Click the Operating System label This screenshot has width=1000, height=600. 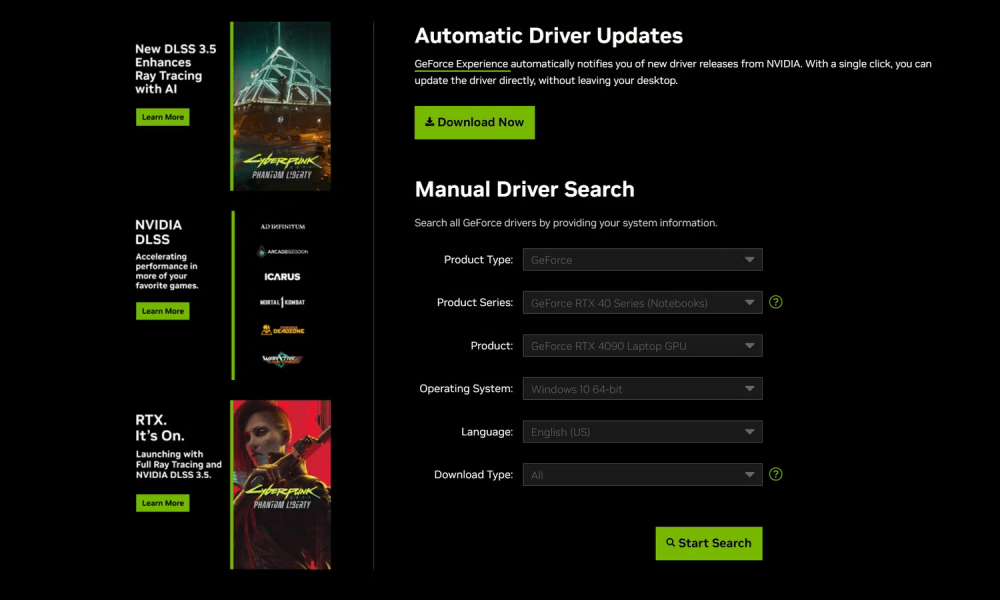click(x=466, y=388)
